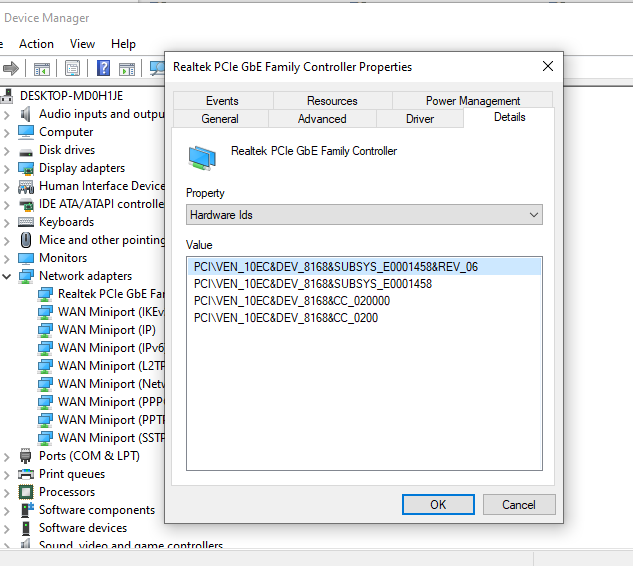Expand the Print queues node
633x566 pixels.
(x=6, y=475)
